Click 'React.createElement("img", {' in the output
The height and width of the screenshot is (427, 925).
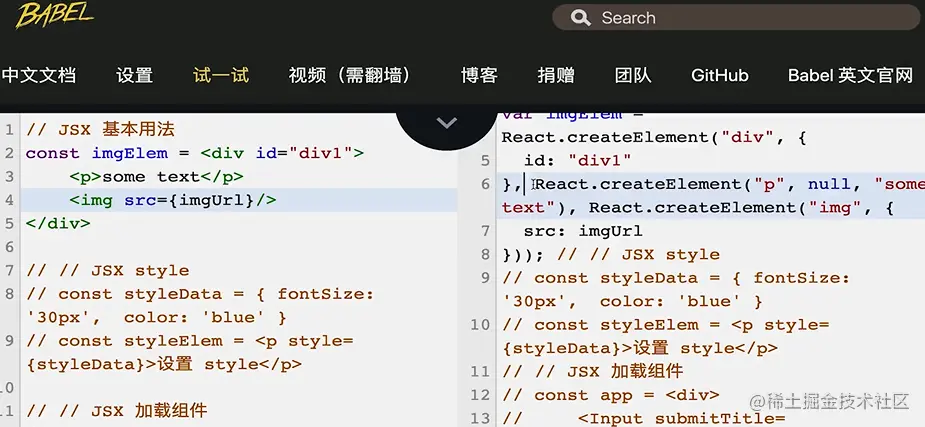pos(742,208)
